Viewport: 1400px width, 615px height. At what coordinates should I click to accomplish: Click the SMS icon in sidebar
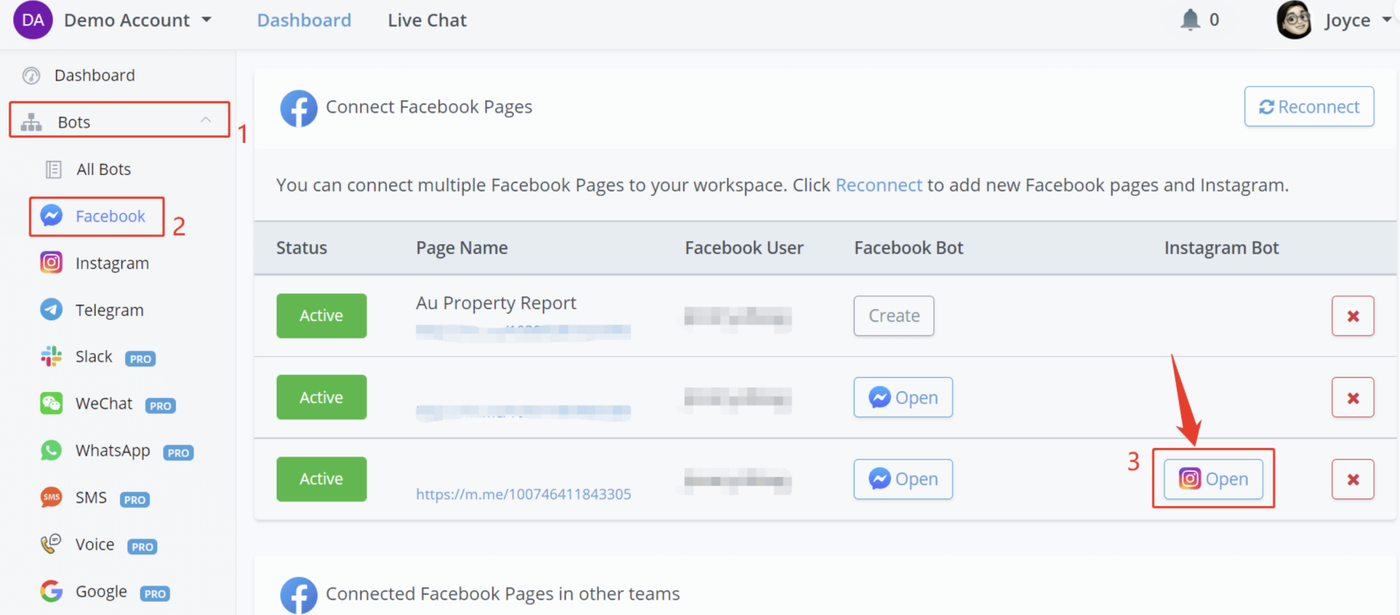point(51,498)
